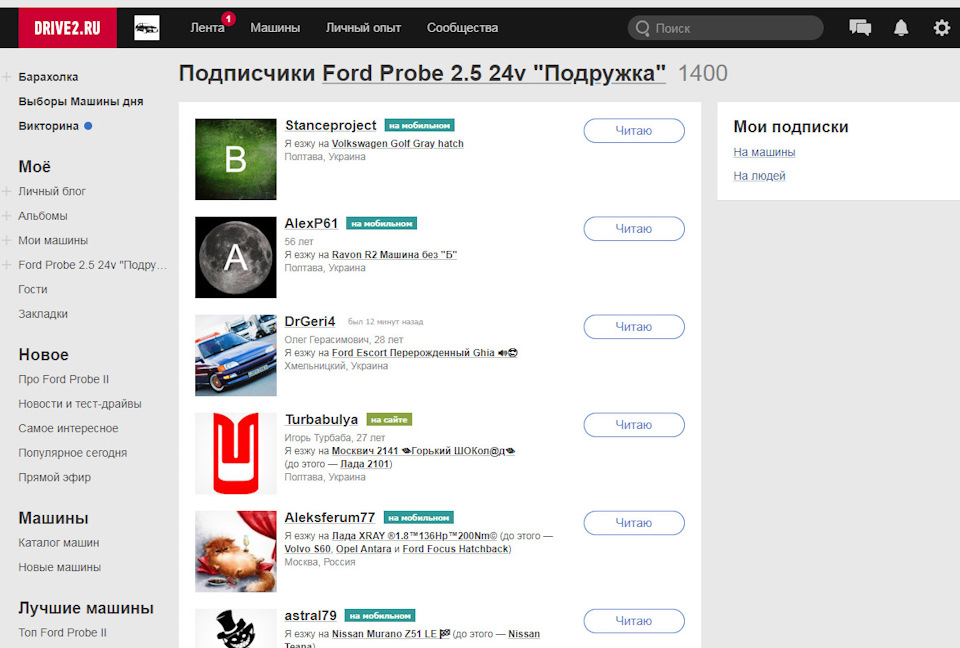Open the Машины menu item
This screenshot has height=648, width=960.
pyautogui.click(x=275, y=28)
